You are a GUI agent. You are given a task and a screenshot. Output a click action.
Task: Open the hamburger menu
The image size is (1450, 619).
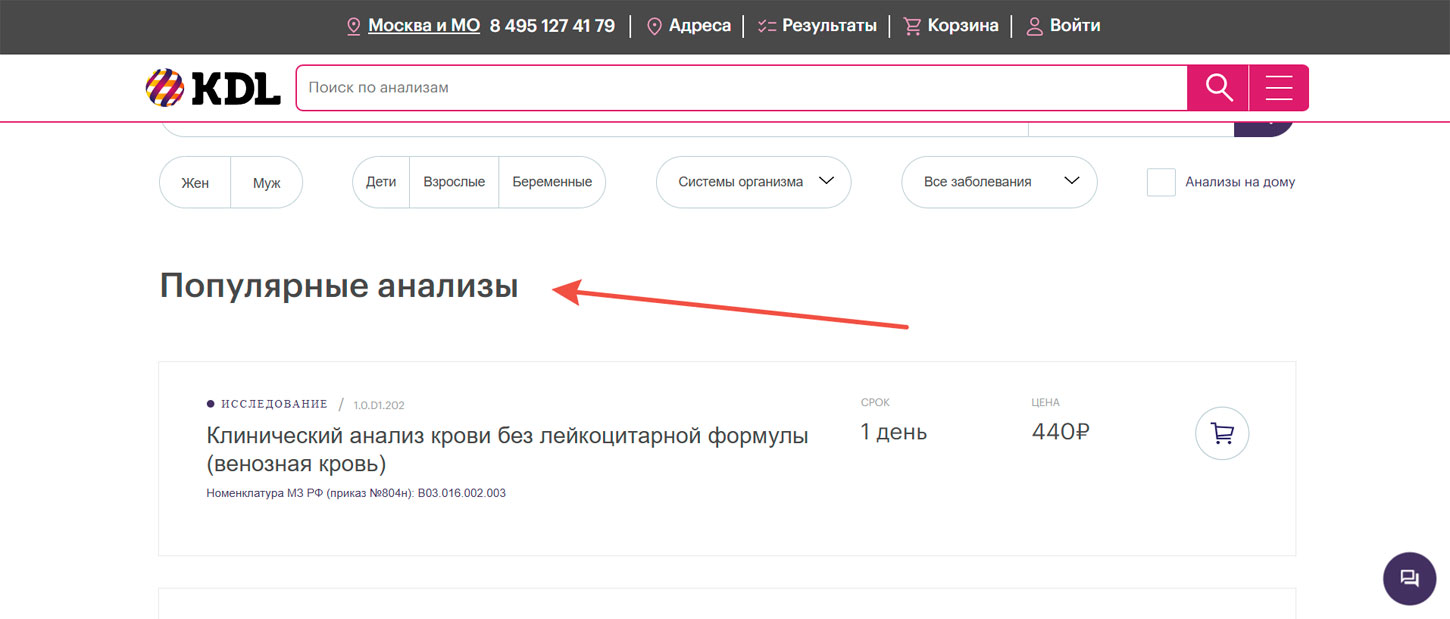click(x=1279, y=88)
